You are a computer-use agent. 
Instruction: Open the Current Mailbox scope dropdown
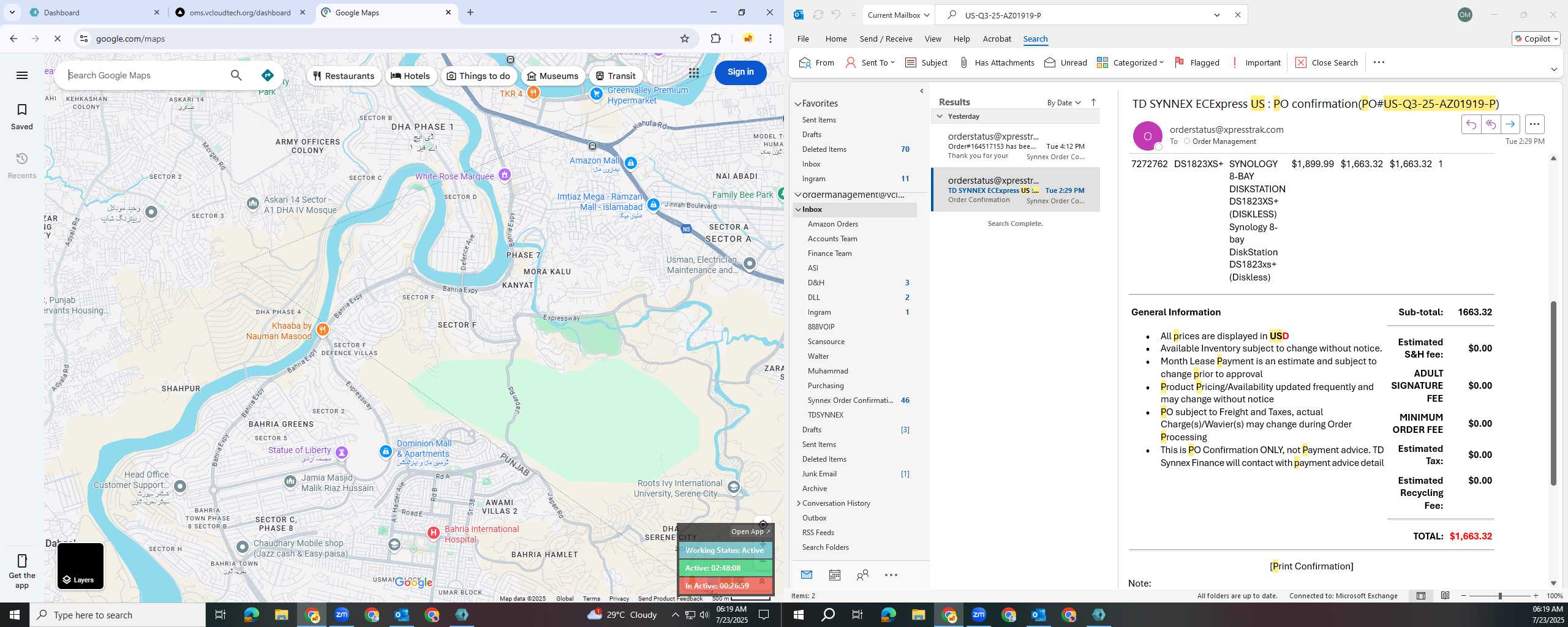(x=898, y=15)
